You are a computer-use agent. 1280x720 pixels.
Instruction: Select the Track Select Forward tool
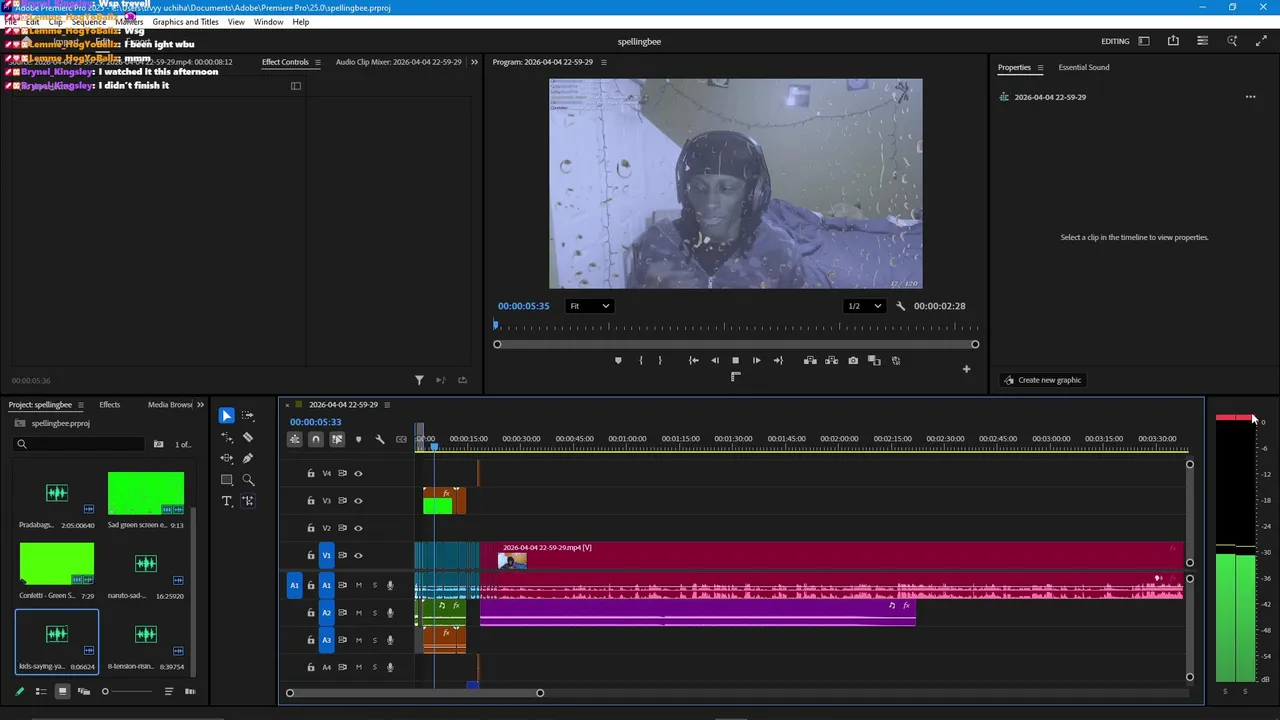click(x=248, y=416)
